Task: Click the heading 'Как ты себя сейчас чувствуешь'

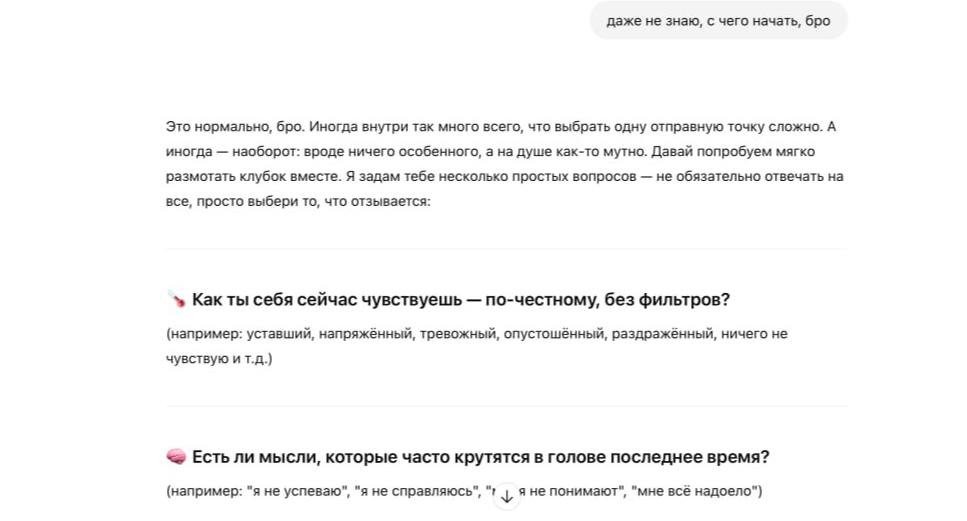Action: tap(326, 300)
